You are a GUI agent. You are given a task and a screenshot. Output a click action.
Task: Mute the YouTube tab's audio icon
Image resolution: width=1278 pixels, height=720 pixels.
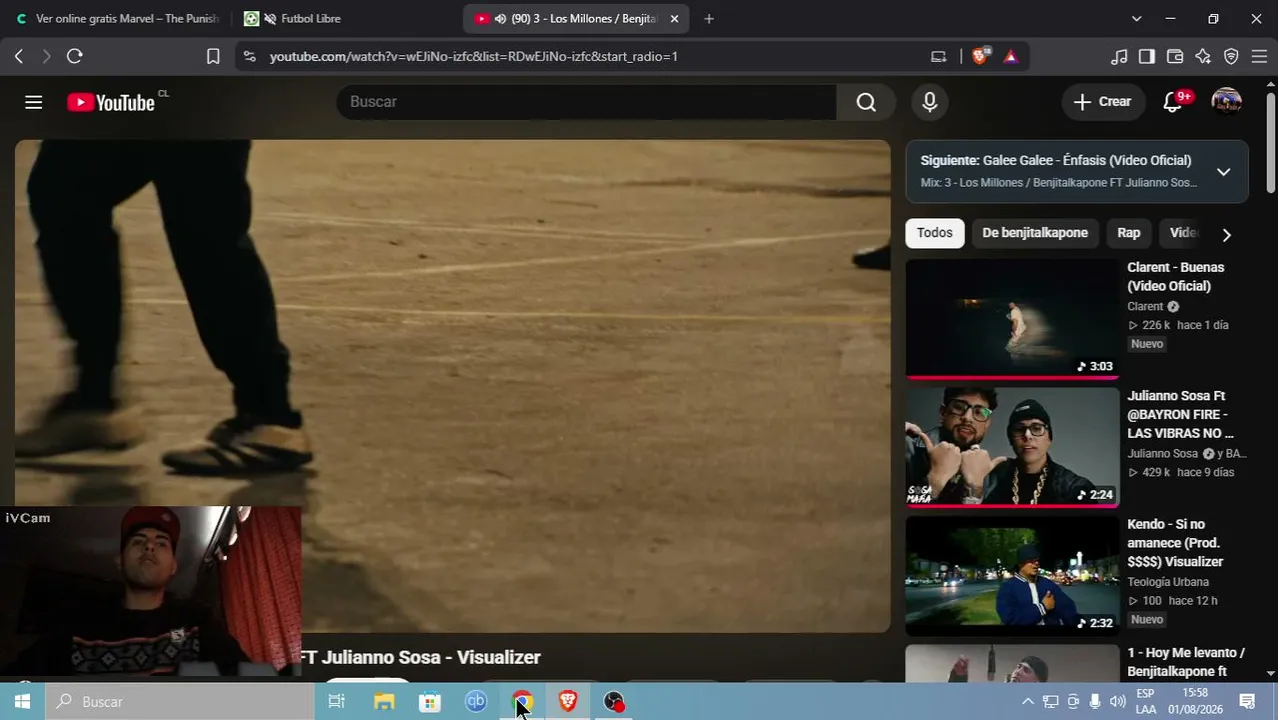(x=500, y=18)
